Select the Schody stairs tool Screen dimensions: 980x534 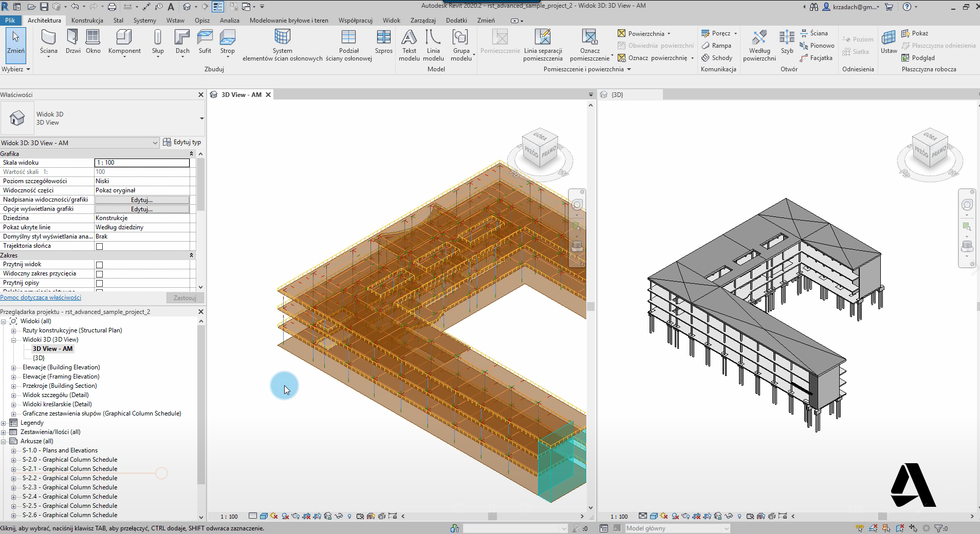(717, 58)
